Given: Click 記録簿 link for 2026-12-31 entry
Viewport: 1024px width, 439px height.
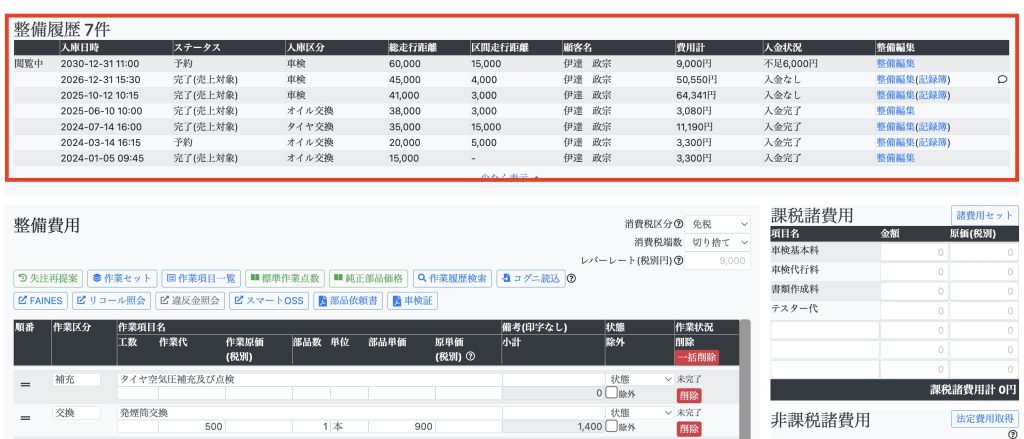Looking at the screenshot, I should 933,79.
